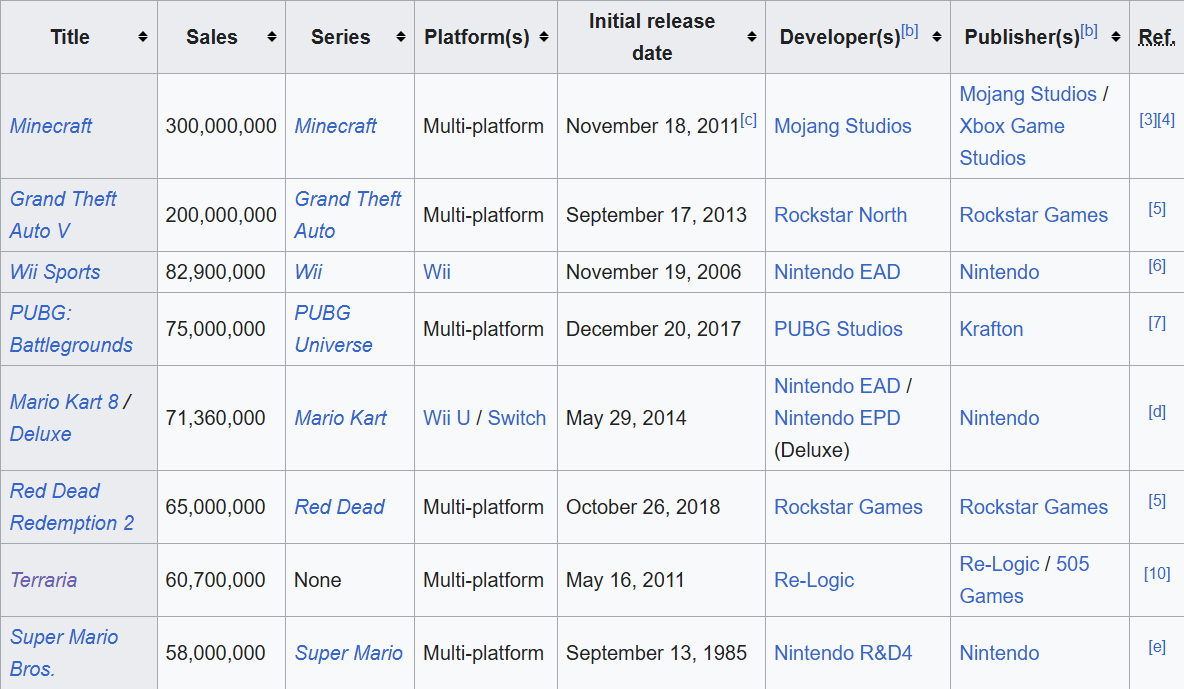Open the Nintendo R&D4 developer link

[843, 653]
